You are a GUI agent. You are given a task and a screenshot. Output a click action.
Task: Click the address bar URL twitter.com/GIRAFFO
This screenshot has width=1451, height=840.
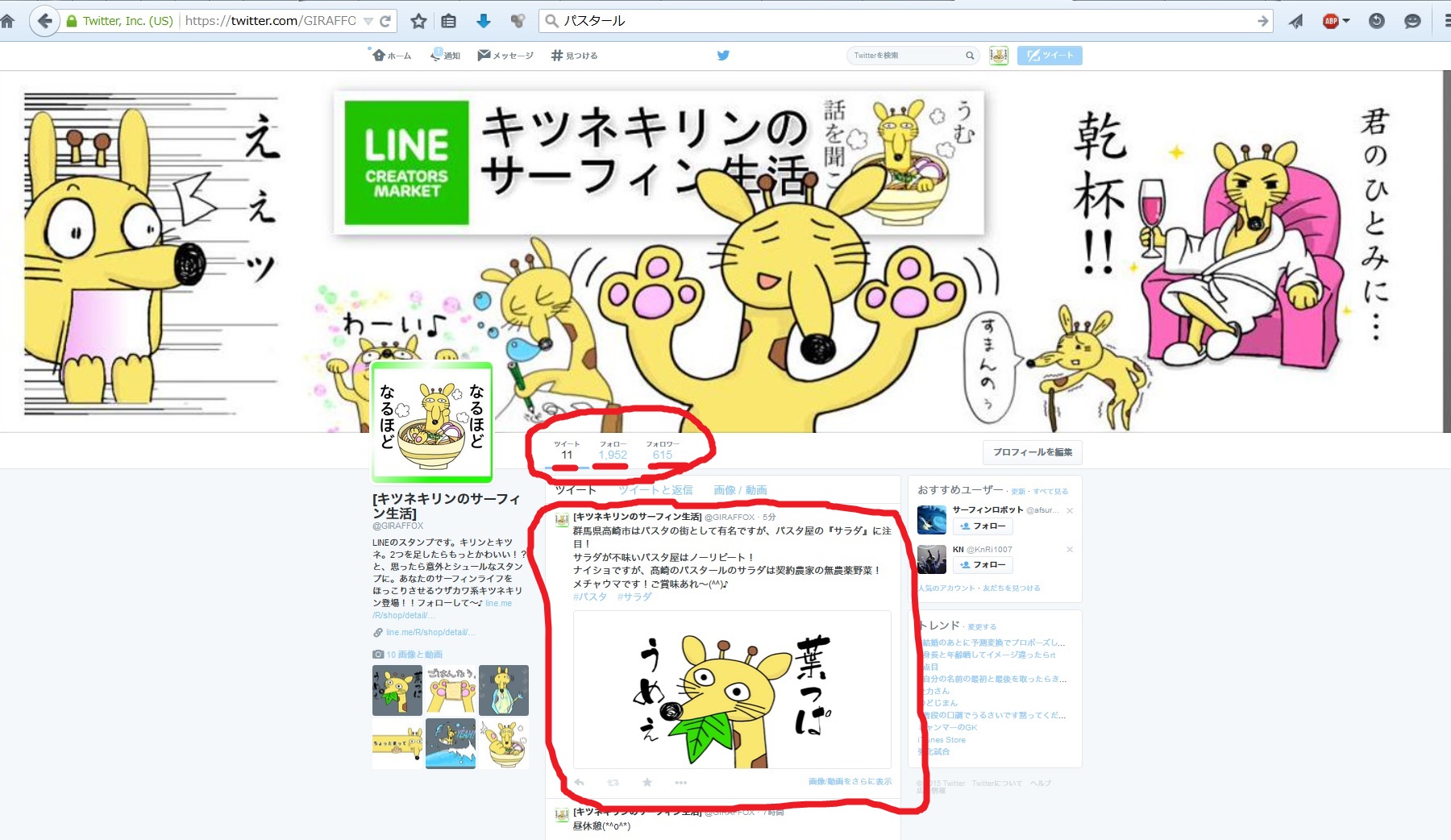coord(270,21)
